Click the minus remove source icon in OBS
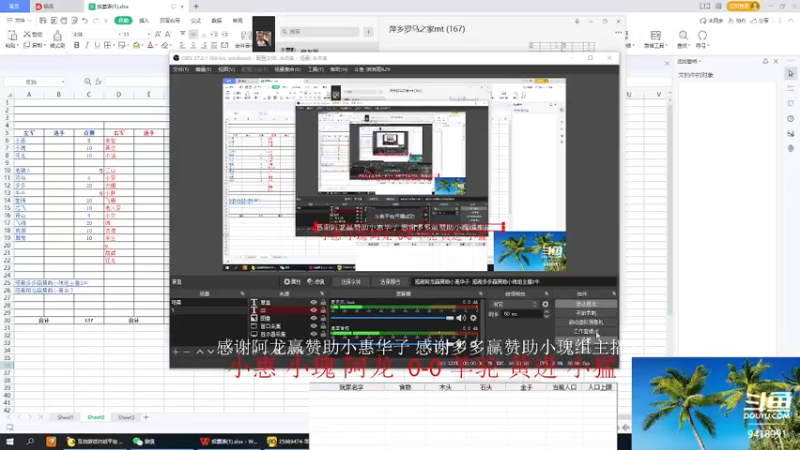Viewport: 800px width, 450px height. pos(187,352)
